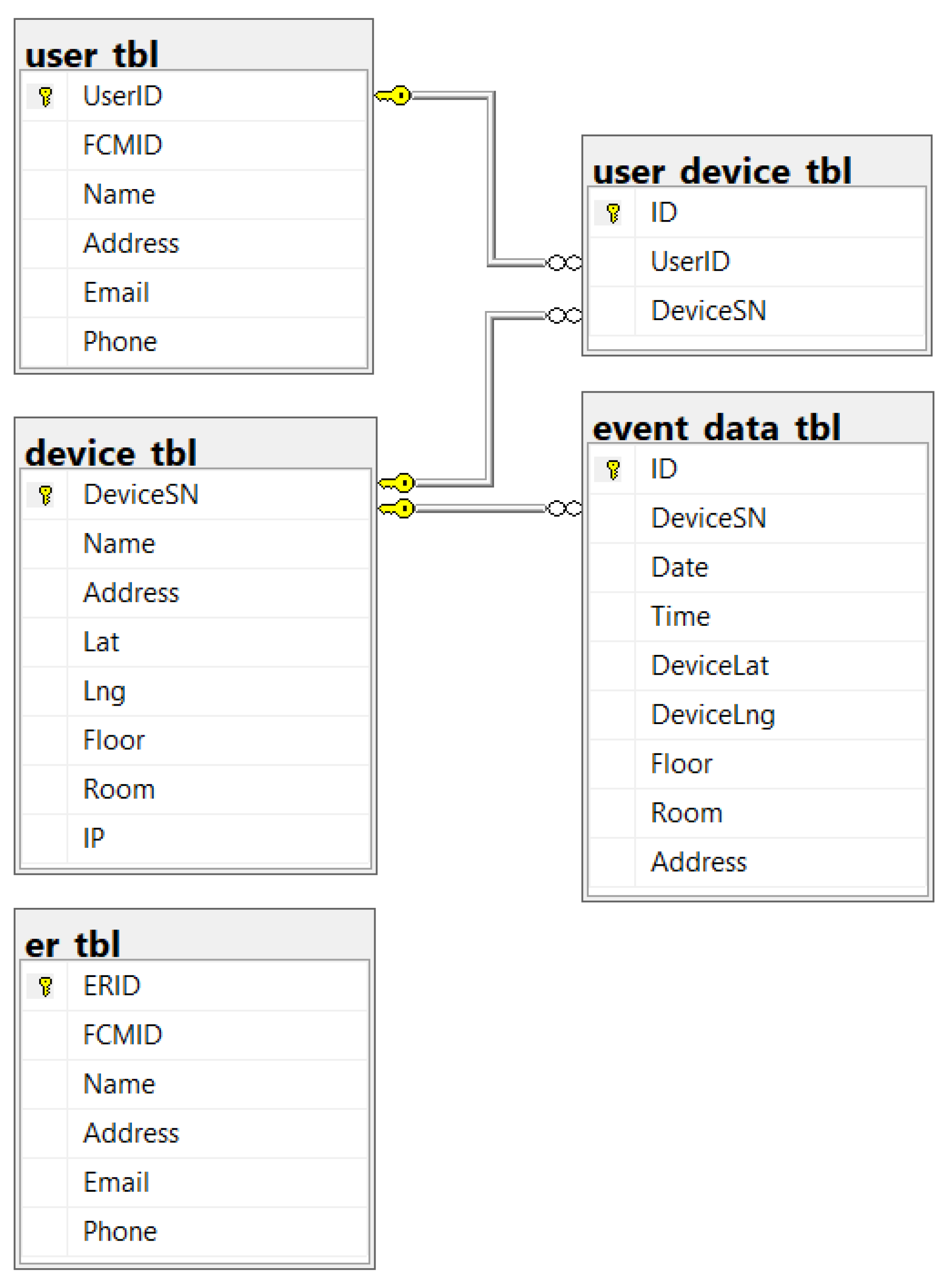Select the Phone column in user_tbl
The height and width of the screenshot is (1288, 949).
point(120,341)
